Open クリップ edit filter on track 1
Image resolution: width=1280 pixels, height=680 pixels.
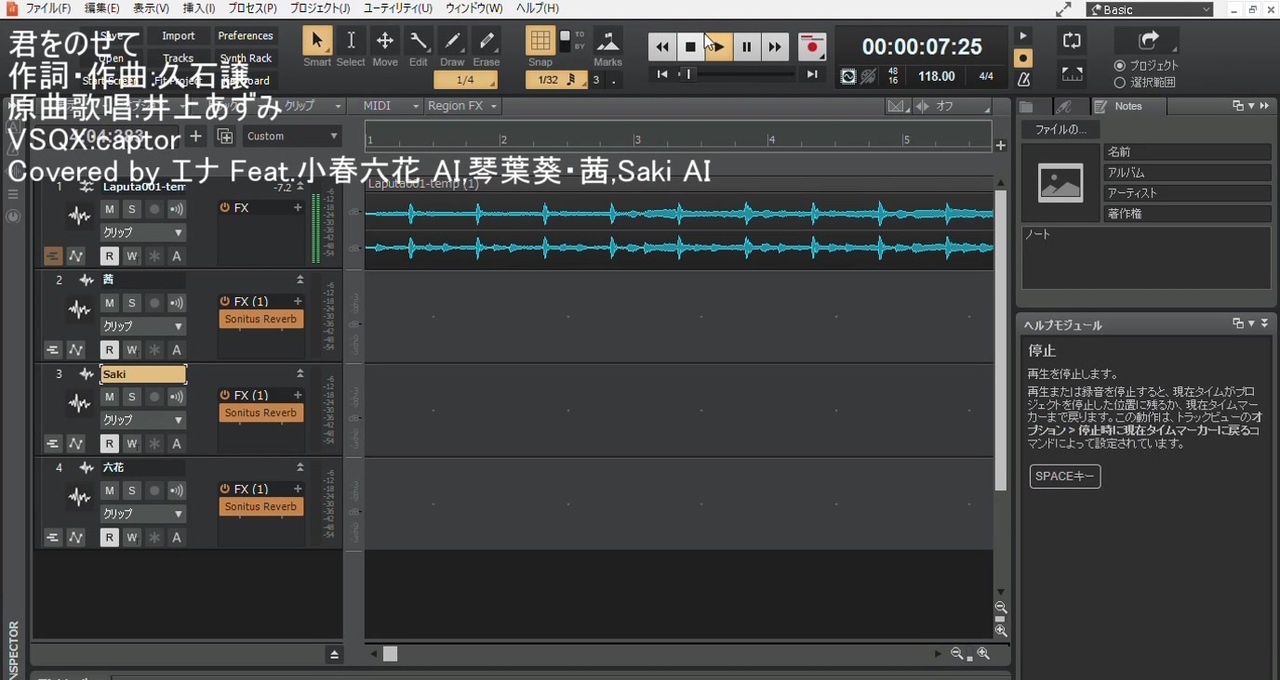pos(143,232)
